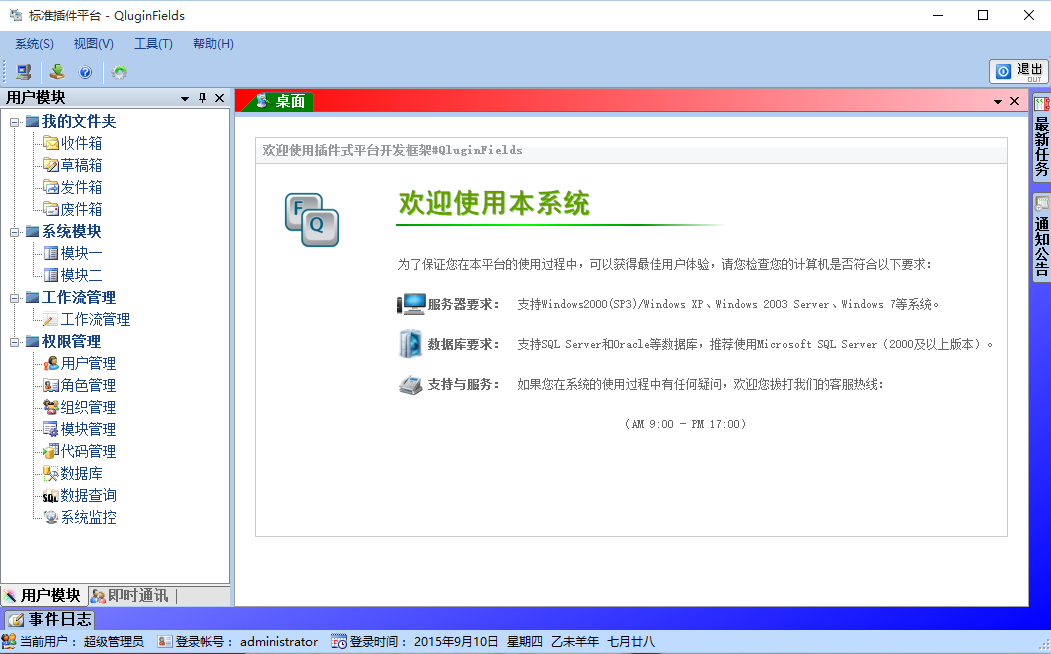Click the SQL 数据查询 icon
The height and width of the screenshot is (654, 1051).
tap(51, 495)
